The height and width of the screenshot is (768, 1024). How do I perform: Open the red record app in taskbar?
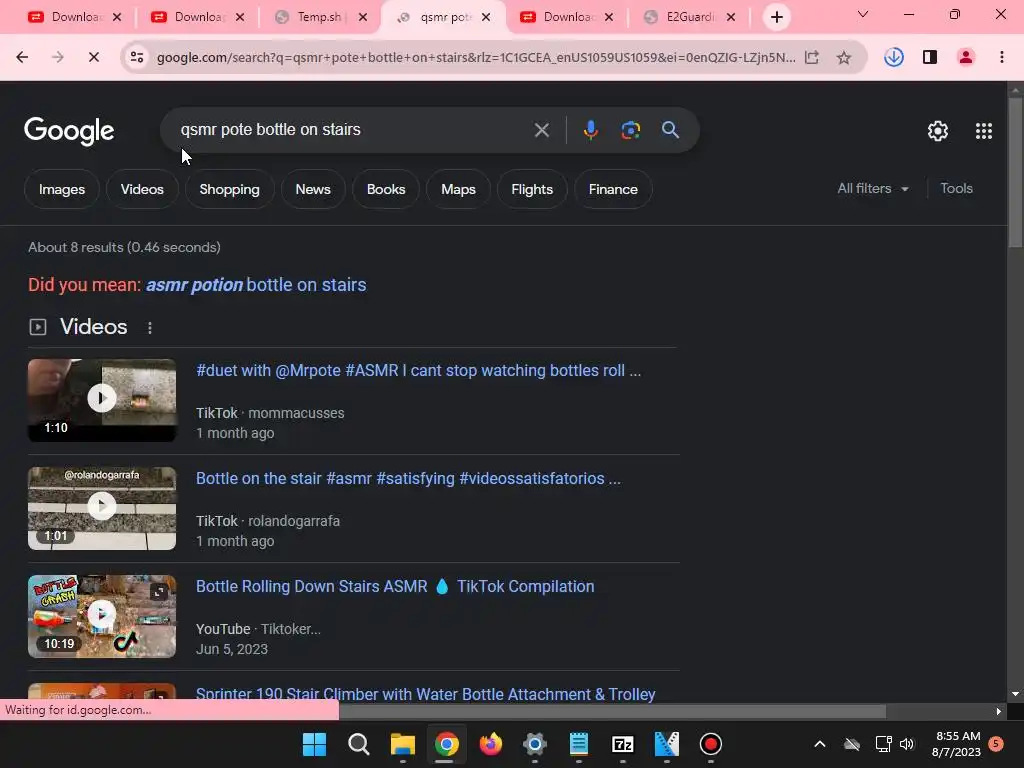[711, 744]
